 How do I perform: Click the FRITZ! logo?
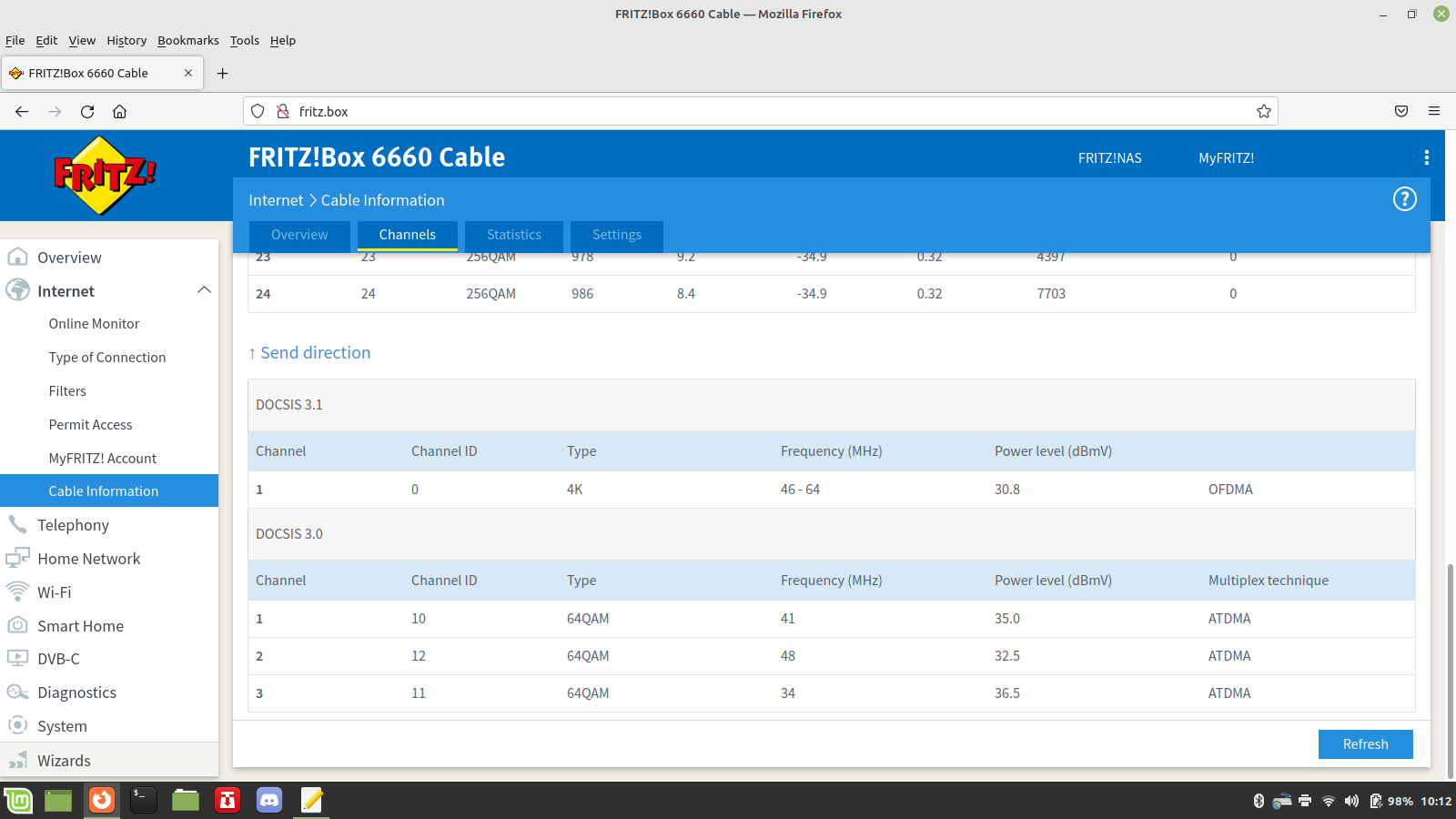coord(105,176)
